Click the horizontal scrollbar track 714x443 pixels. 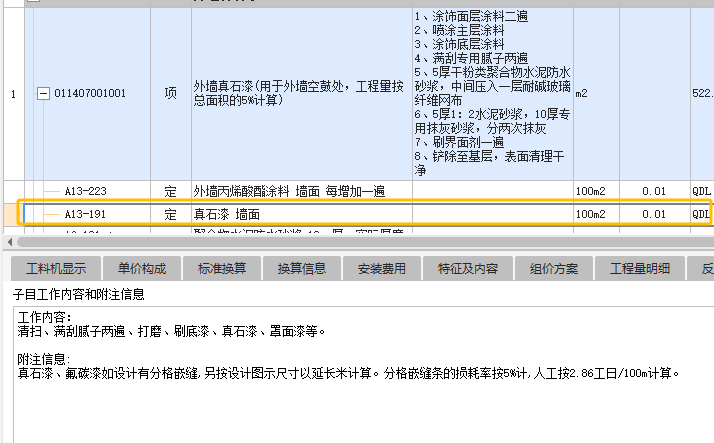(x=364, y=242)
